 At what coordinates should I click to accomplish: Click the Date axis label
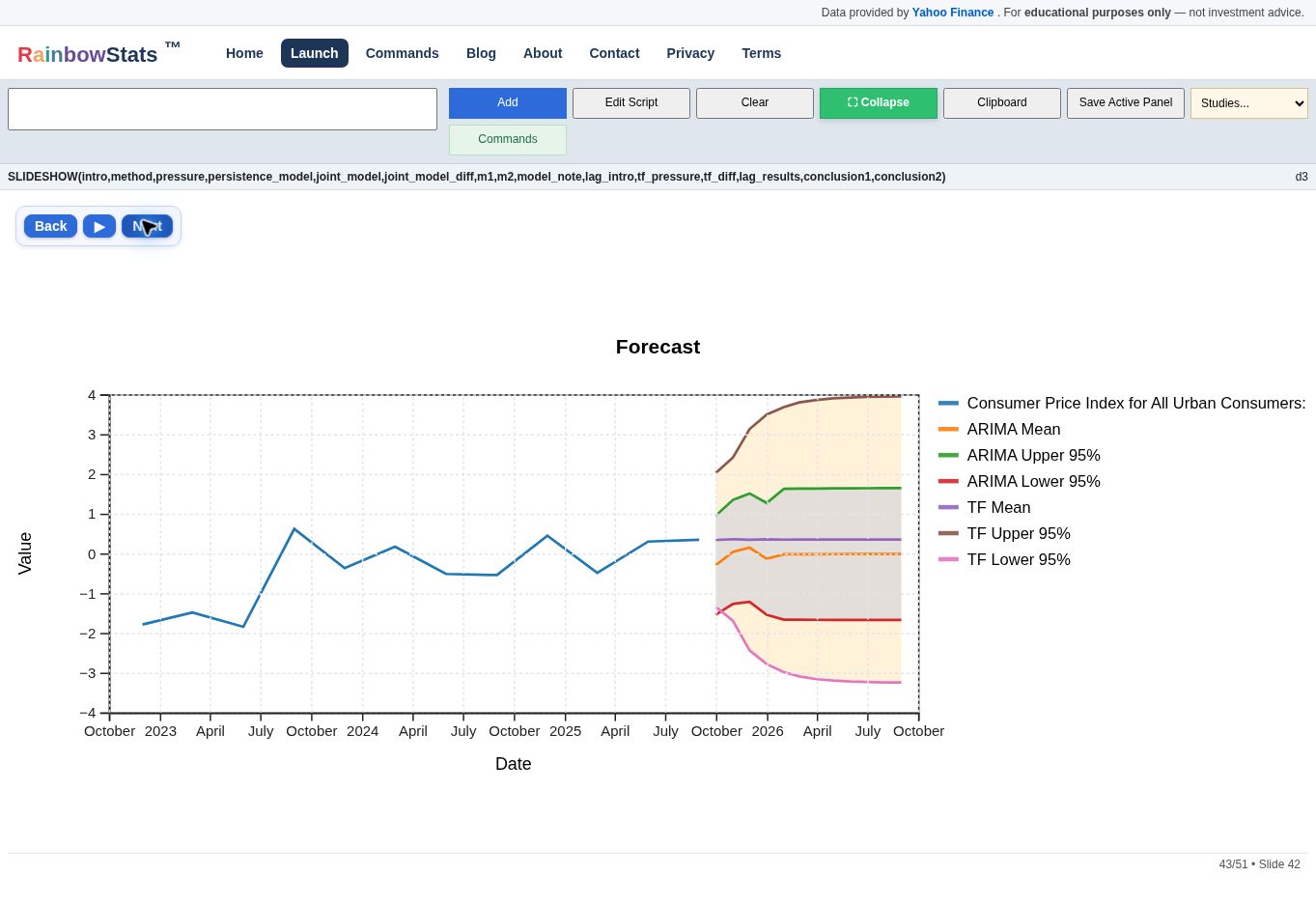click(x=514, y=764)
